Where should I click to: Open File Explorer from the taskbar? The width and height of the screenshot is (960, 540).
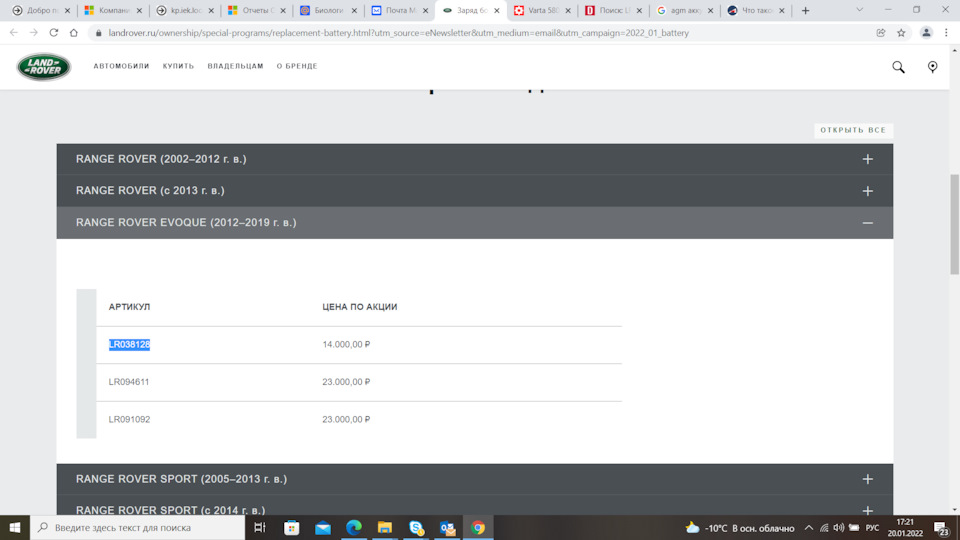[x=384, y=527]
